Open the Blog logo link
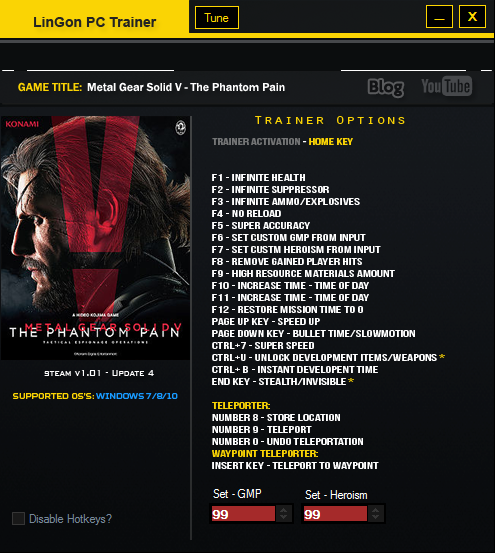This screenshot has height=553, width=495. tap(386, 87)
